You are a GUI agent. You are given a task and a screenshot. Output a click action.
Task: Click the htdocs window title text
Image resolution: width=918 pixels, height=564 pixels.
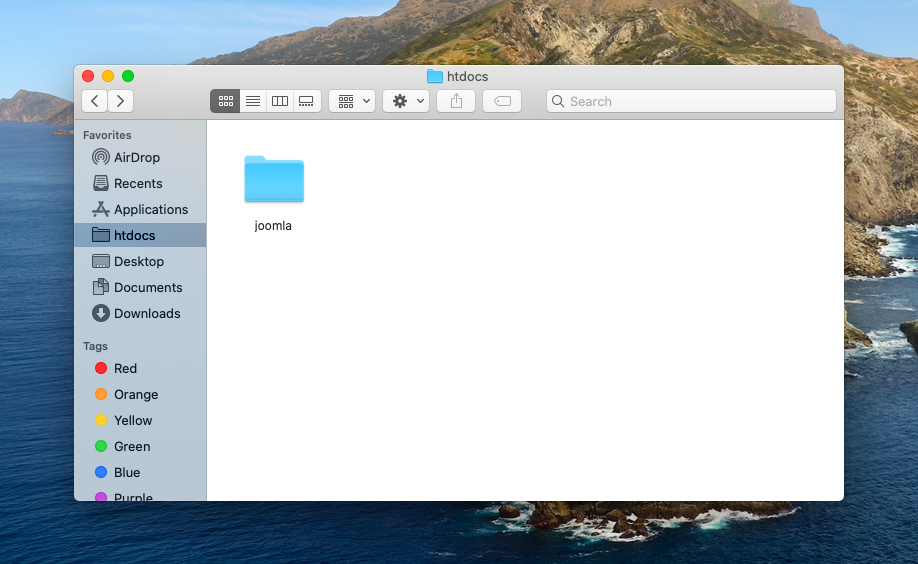467,77
